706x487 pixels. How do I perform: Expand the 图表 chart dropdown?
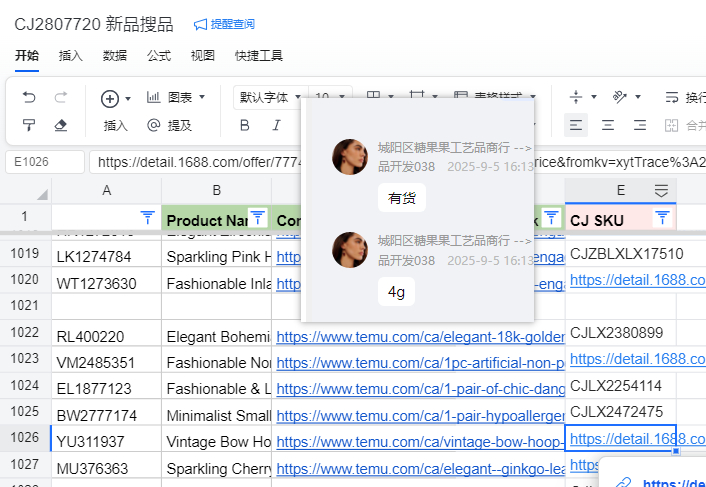coord(176,97)
